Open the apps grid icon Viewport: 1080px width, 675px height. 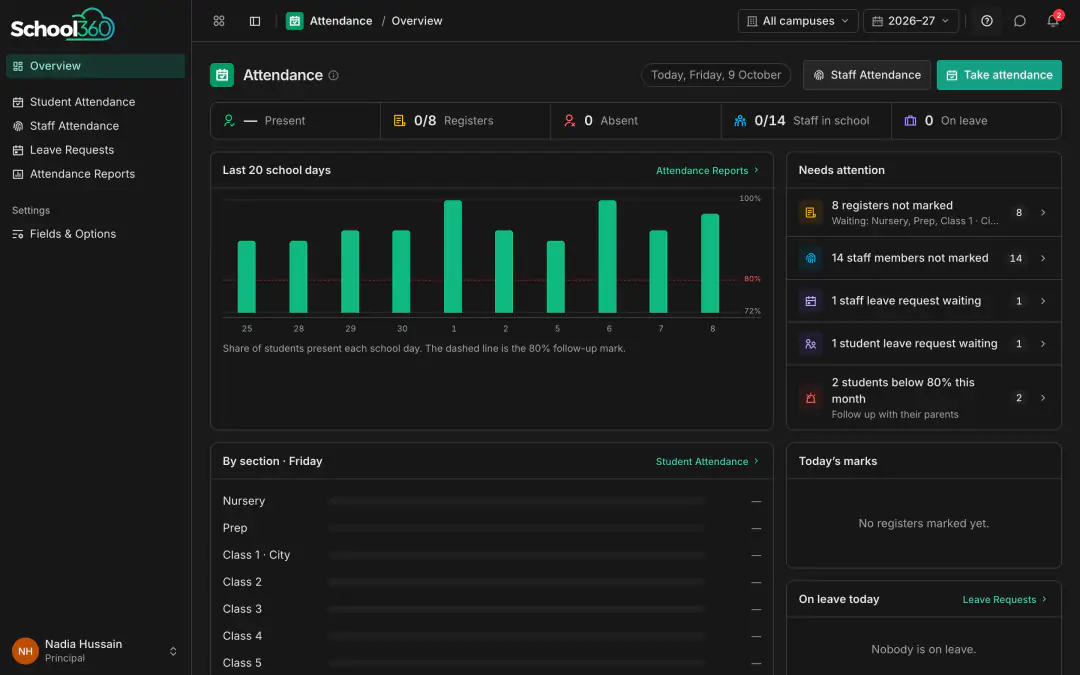(x=219, y=21)
